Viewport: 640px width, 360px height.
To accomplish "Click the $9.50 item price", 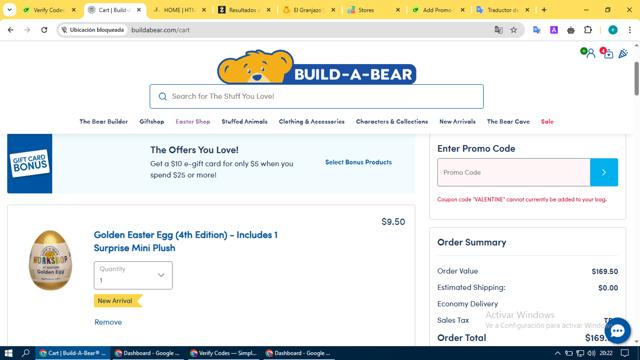I will point(393,222).
